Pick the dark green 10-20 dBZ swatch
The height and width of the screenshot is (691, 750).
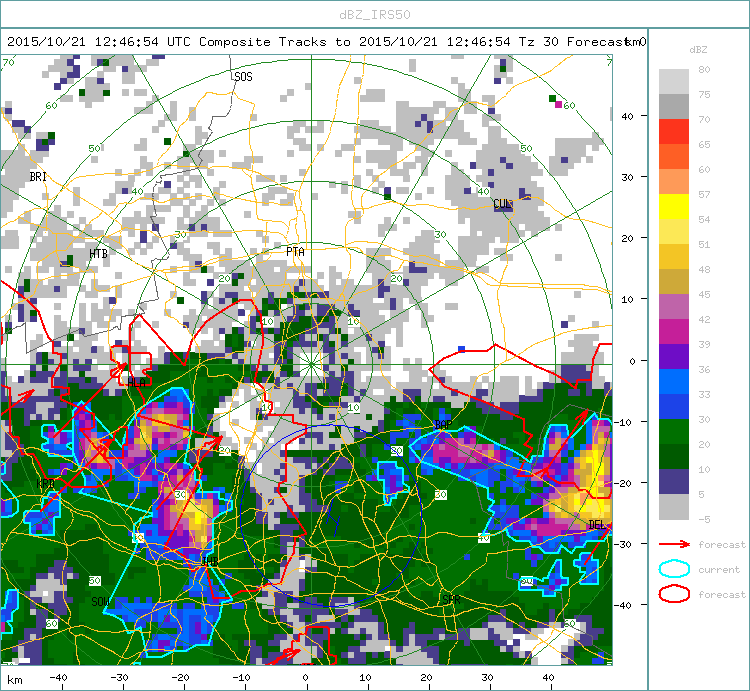click(x=674, y=457)
